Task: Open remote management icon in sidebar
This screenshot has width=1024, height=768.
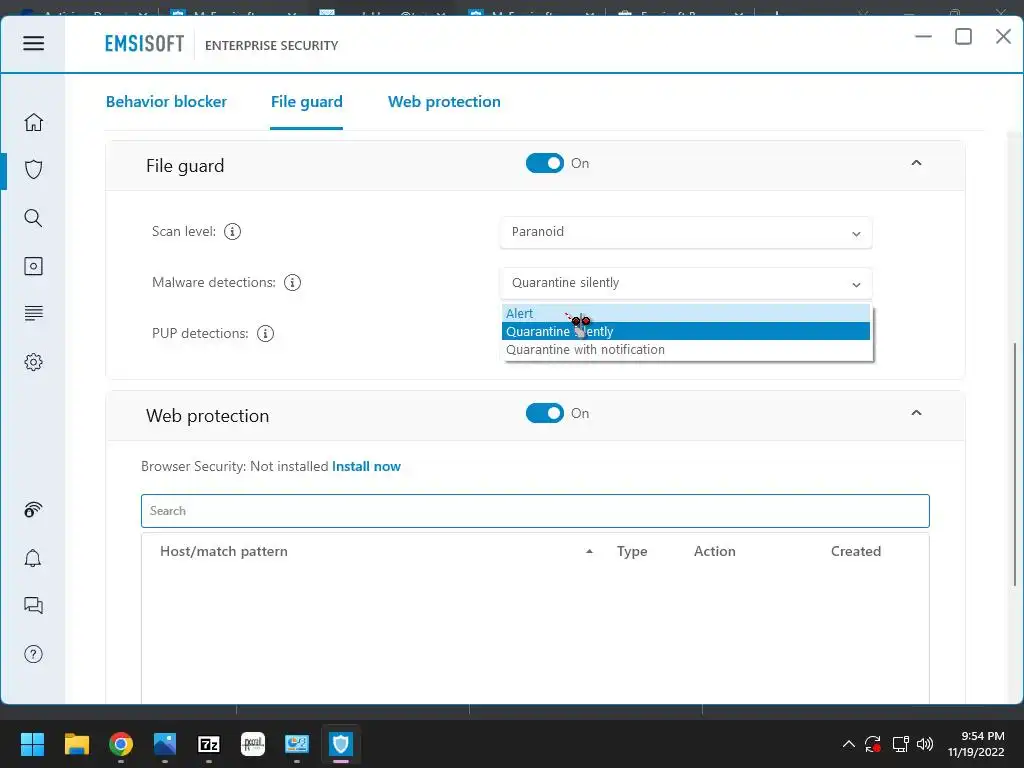Action: pos(33,509)
